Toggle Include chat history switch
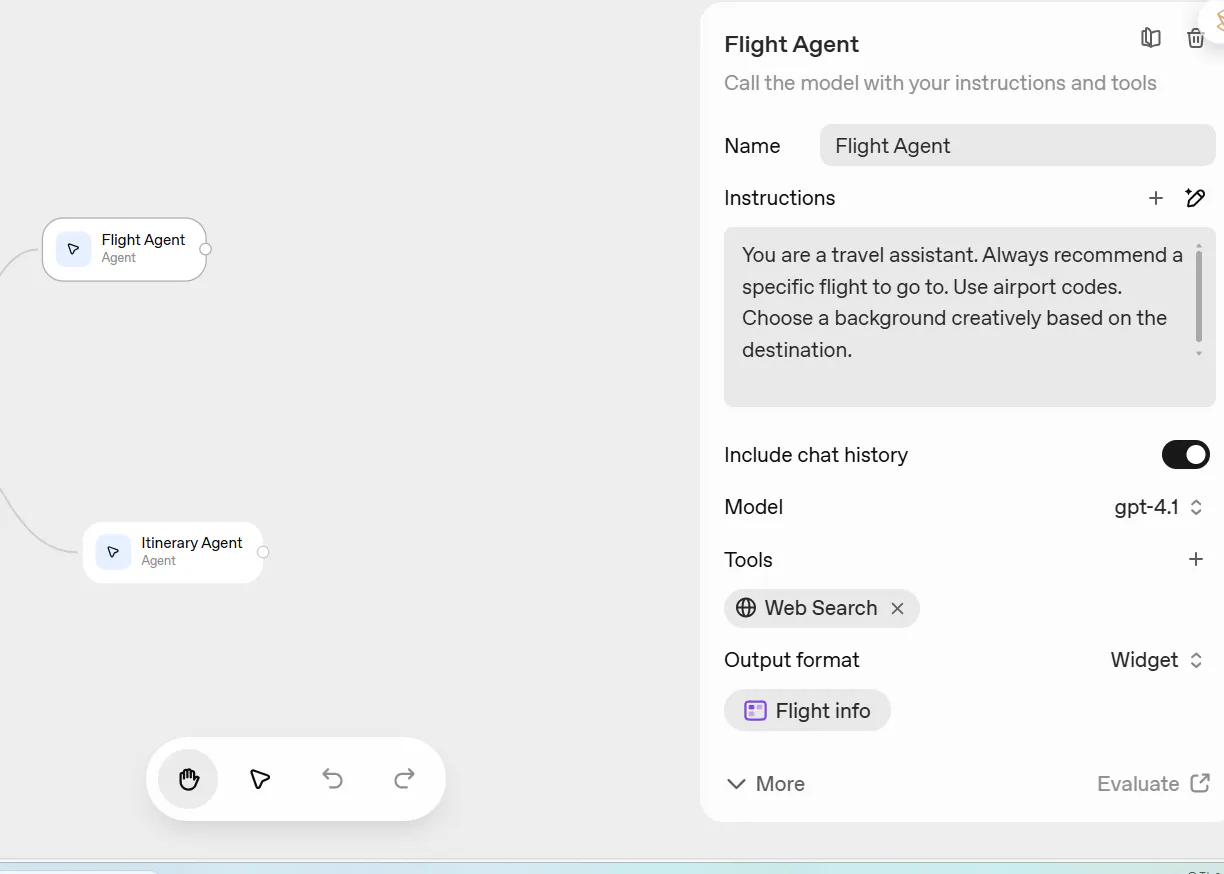This screenshot has width=1224, height=874. point(1185,455)
